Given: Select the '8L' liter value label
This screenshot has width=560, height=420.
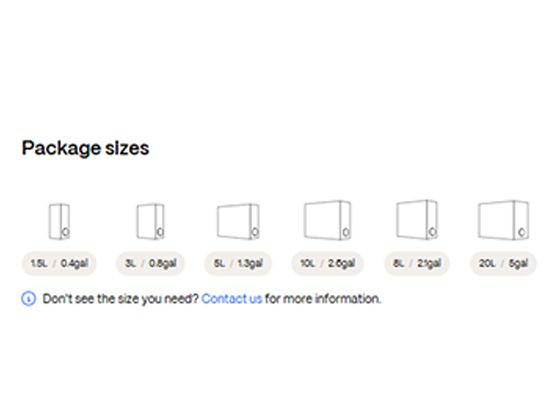Looking at the screenshot, I should click(399, 264).
